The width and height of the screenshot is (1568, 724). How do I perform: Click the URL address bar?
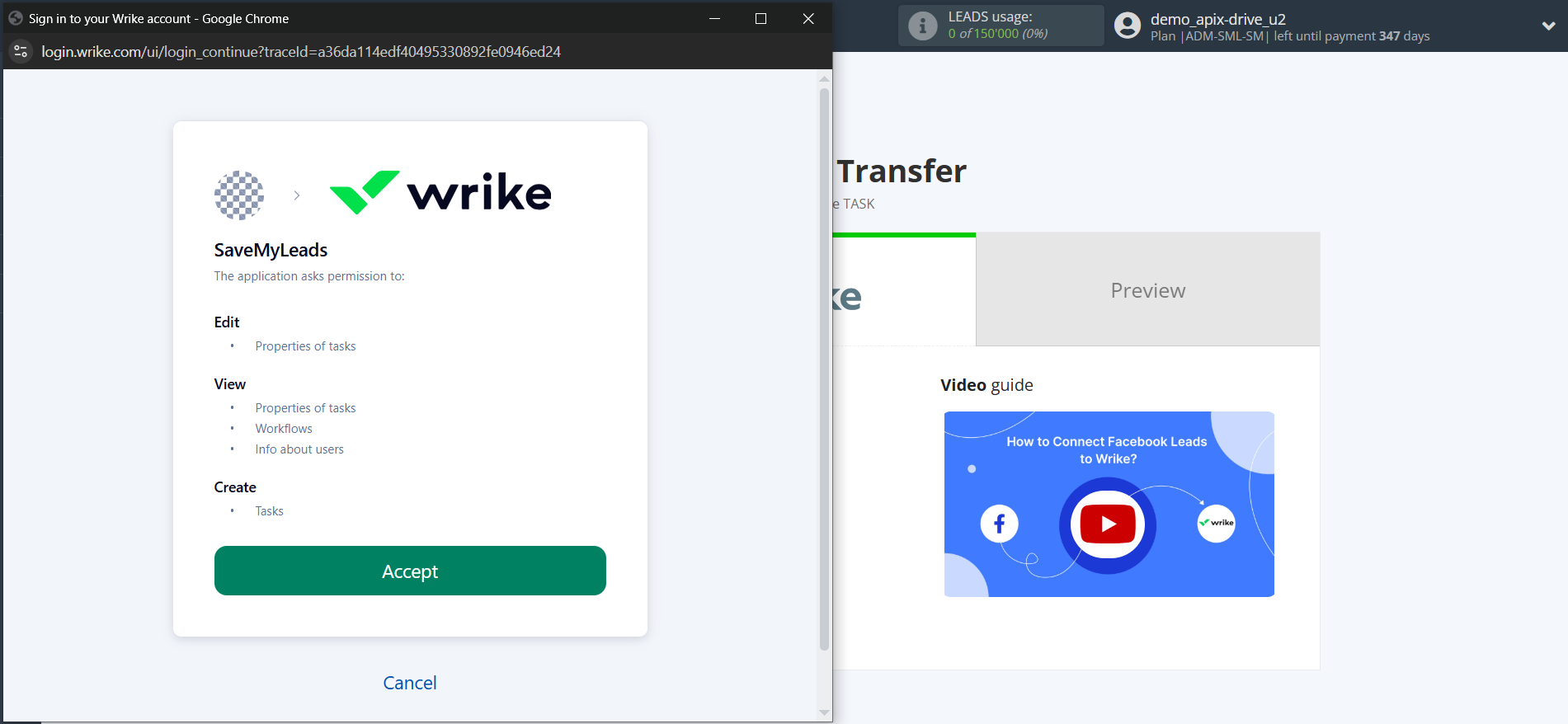(301, 52)
